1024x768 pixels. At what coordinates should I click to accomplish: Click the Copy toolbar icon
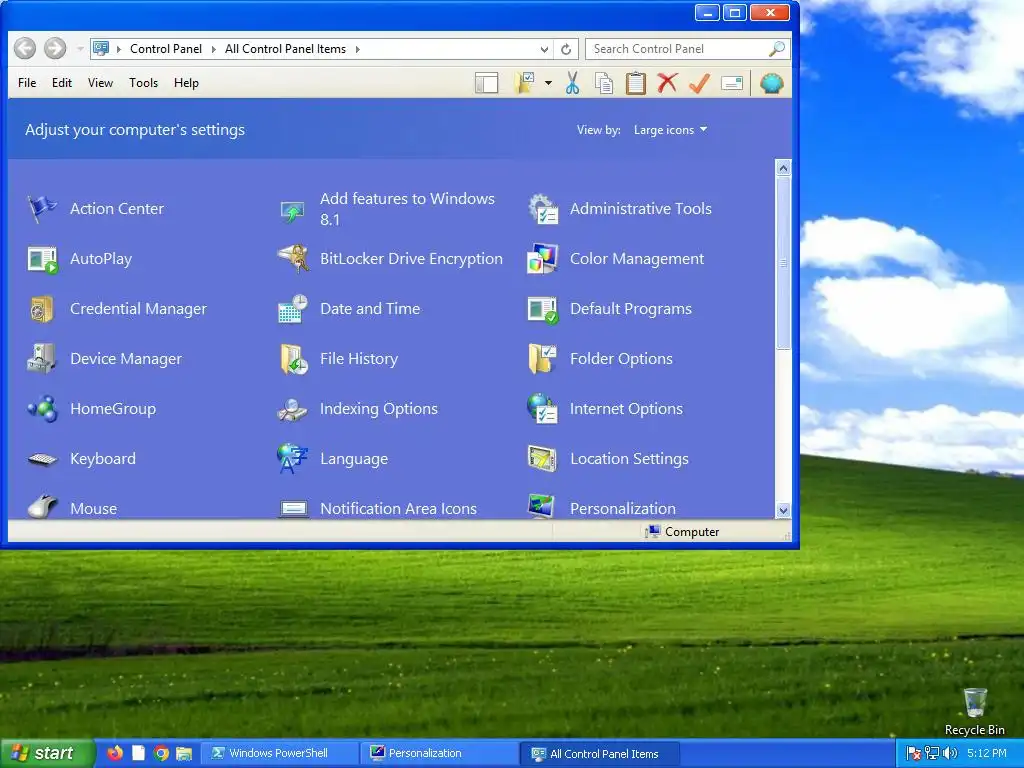(x=604, y=84)
